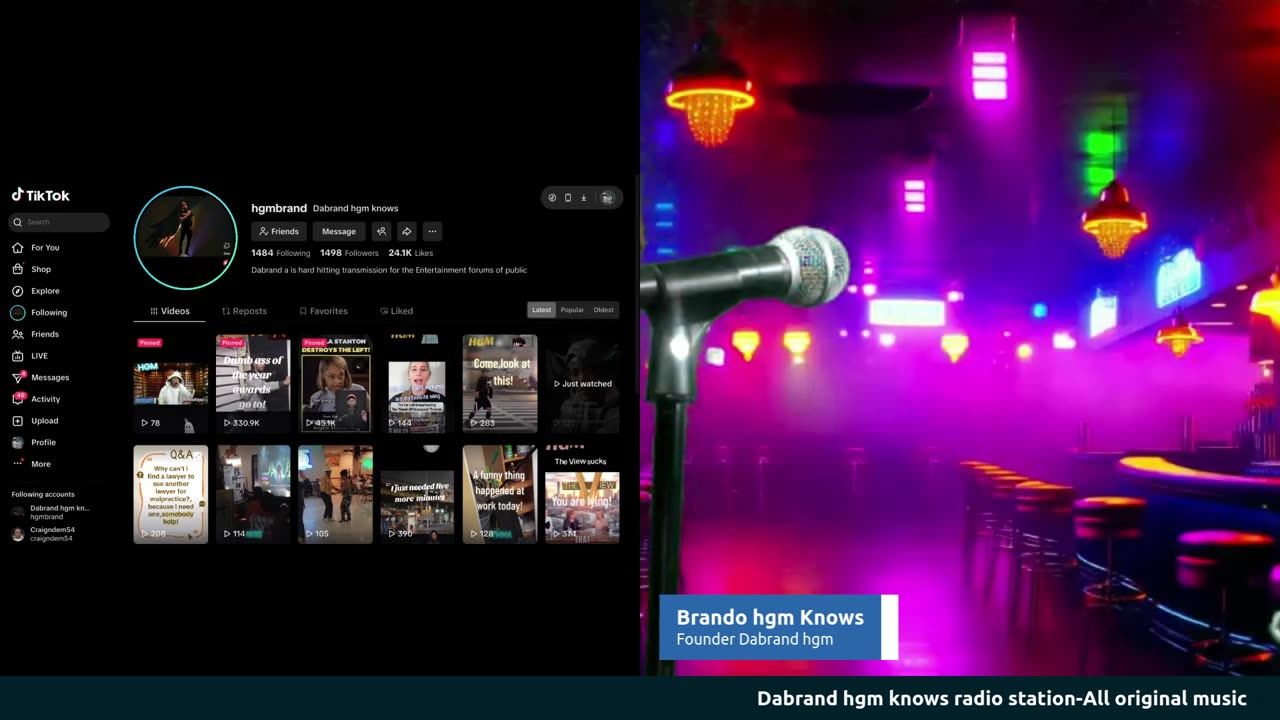1280x720 pixels.
Task: Open the For You feed
Action: tap(45, 247)
